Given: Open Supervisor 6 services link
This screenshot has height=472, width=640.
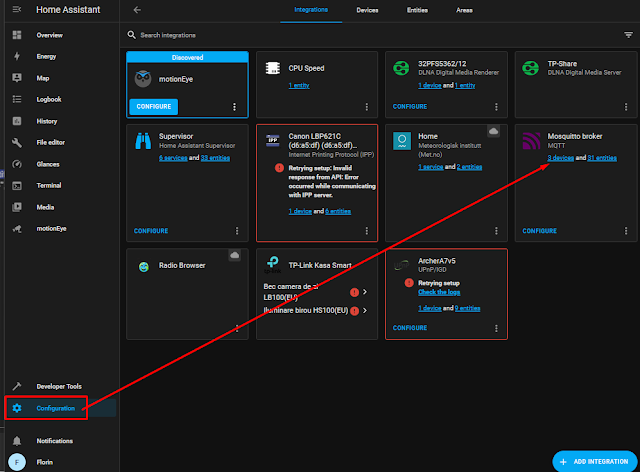Looking at the screenshot, I should 173,158.
